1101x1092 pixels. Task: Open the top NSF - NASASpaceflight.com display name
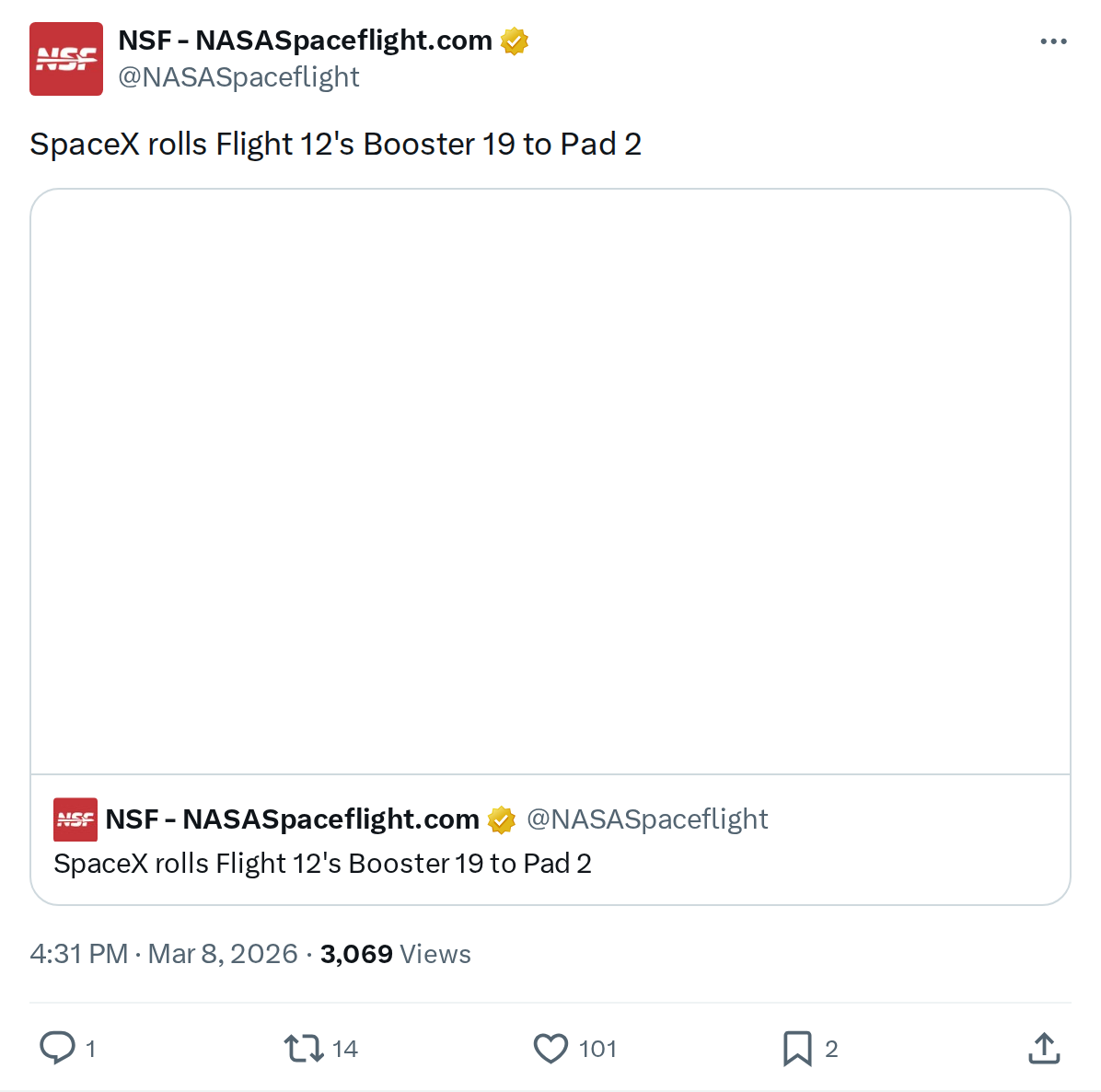click(305, 41)
